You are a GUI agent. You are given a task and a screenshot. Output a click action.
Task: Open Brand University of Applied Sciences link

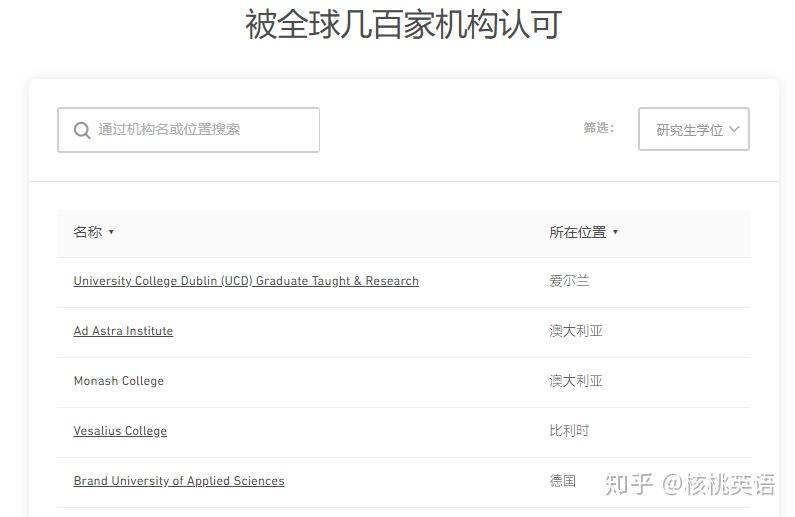coord(179,481)
